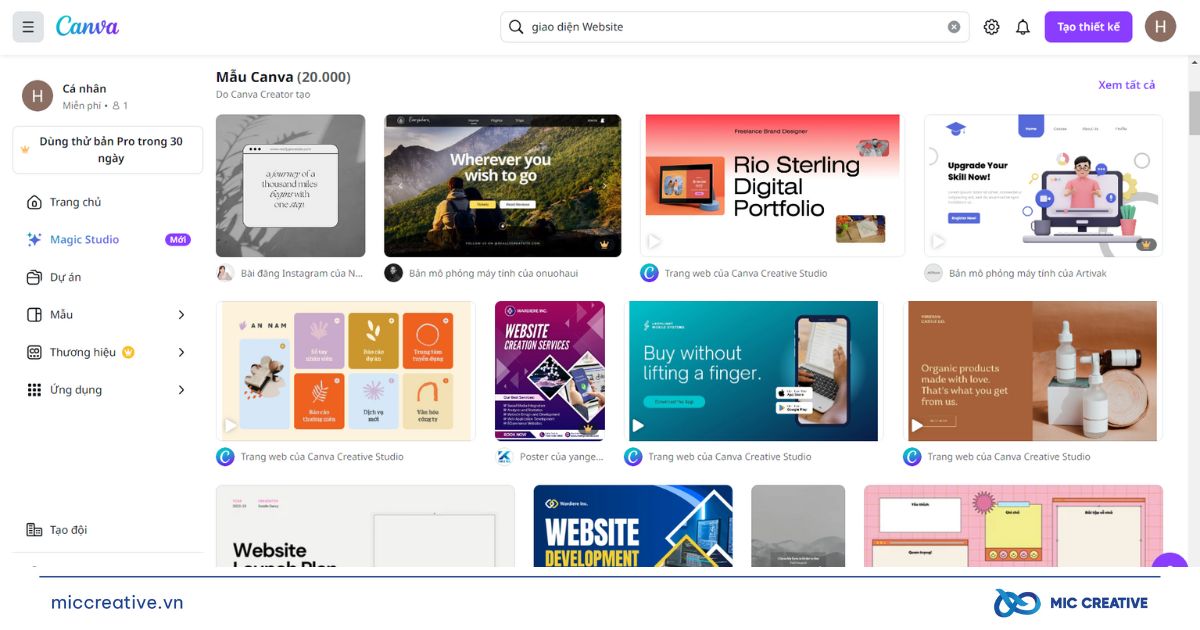Open the journey of a thousand miles thumbnail
This screenshot has height=630, width=1200.
tap(291, 185)
